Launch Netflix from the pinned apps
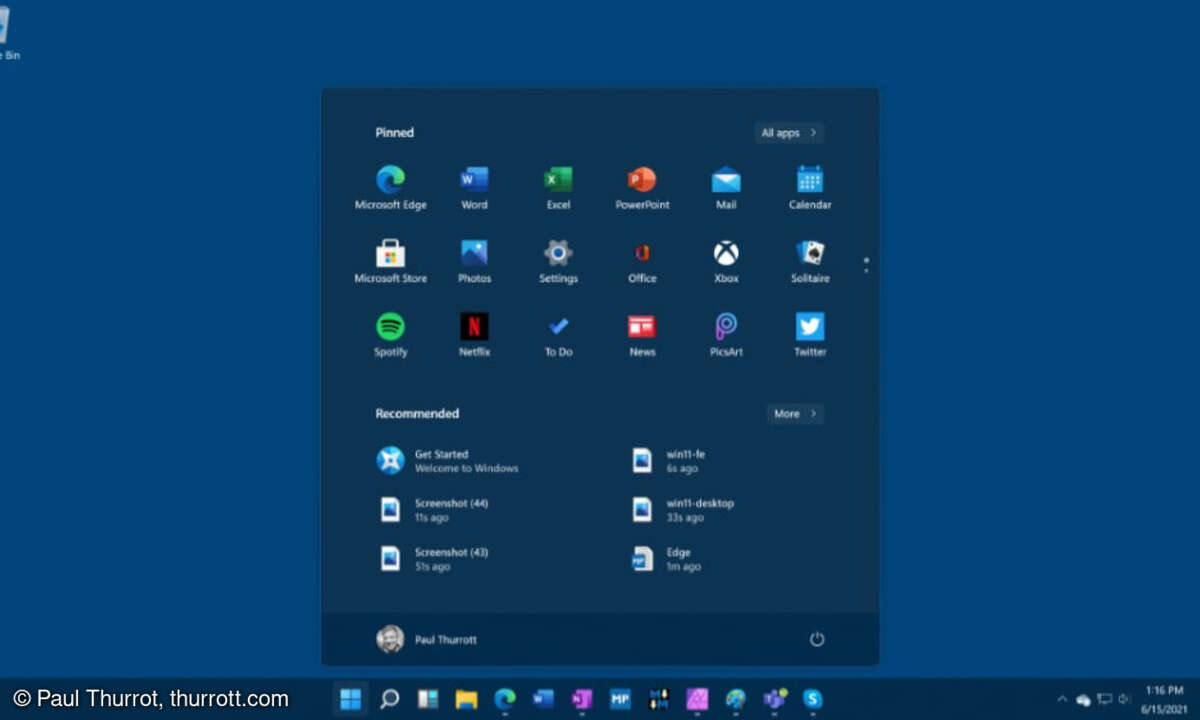 coord(474,335)
